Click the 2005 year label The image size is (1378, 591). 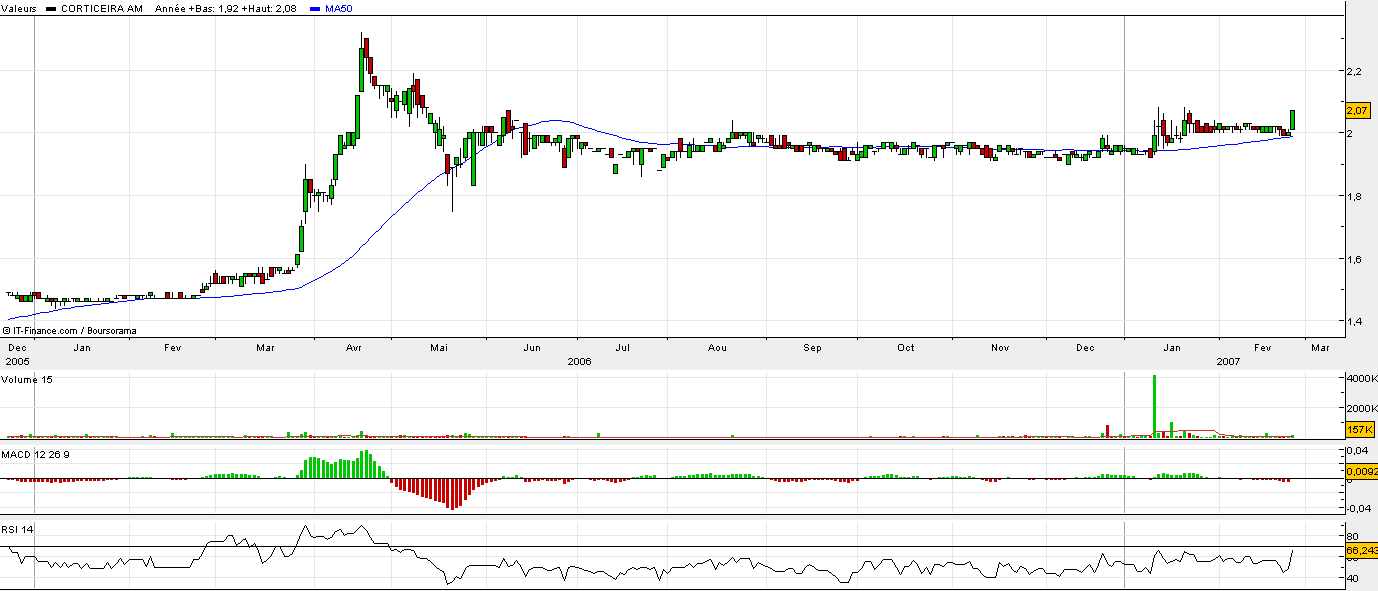point(18,361)
